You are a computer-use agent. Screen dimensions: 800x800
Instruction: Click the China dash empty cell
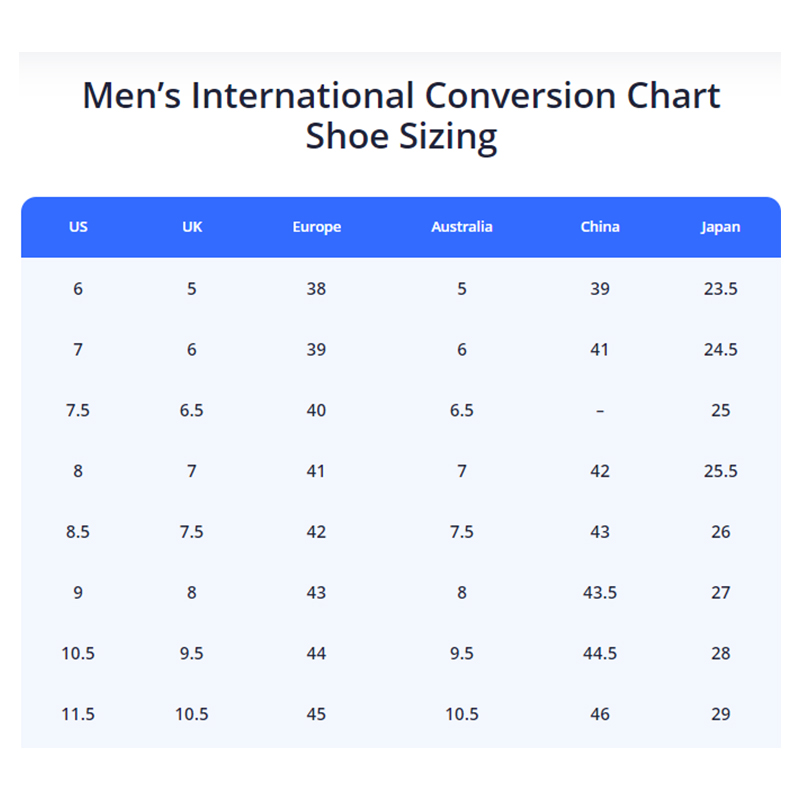600,411
